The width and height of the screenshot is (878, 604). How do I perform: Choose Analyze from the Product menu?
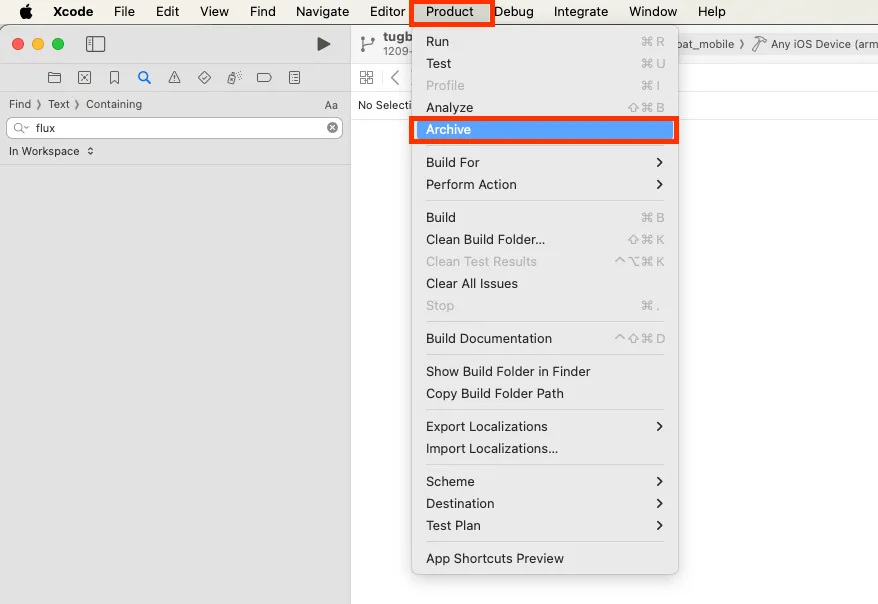click(545, 107)
